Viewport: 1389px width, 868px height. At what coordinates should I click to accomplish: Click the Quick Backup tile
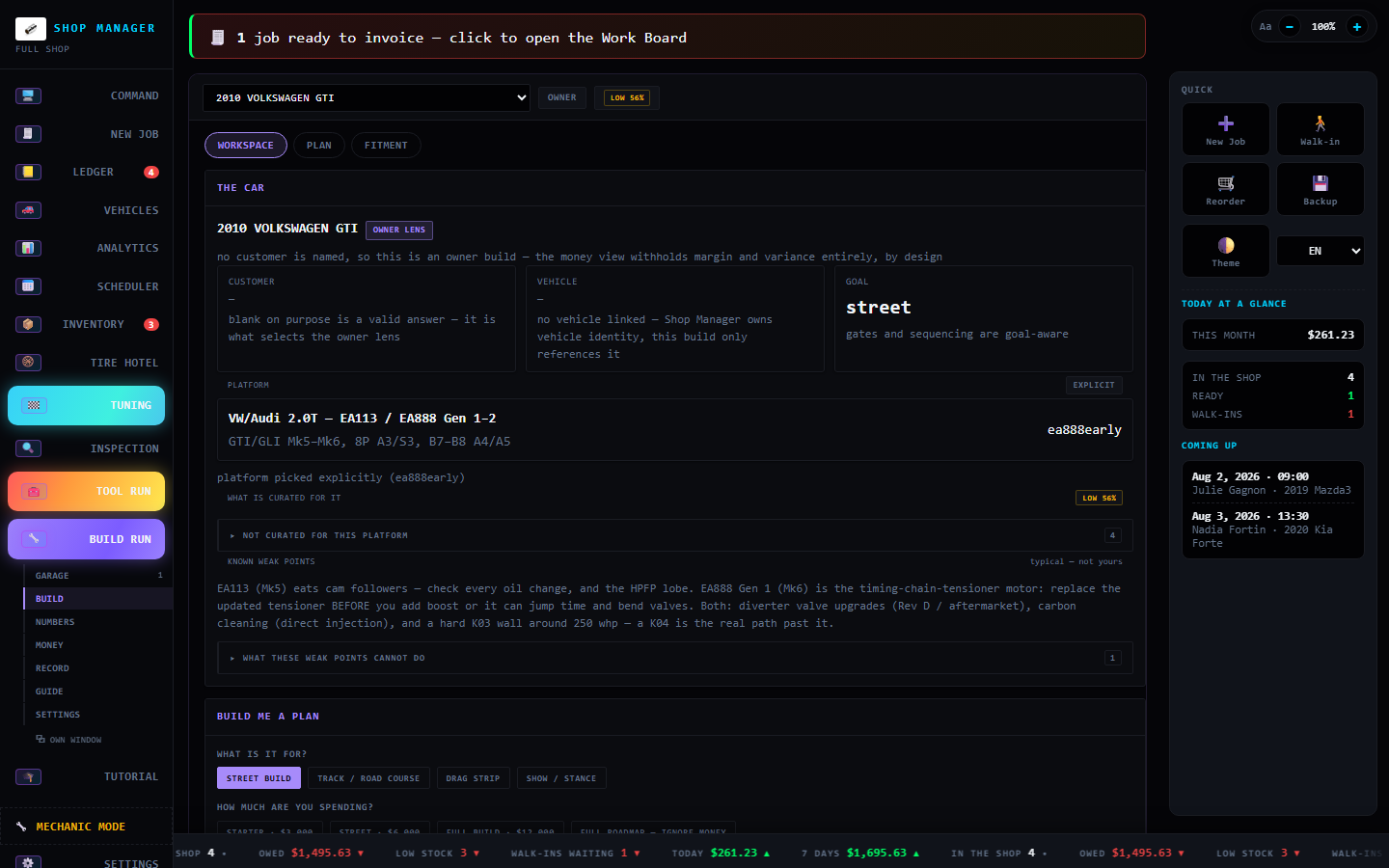tap(1320, 189)
